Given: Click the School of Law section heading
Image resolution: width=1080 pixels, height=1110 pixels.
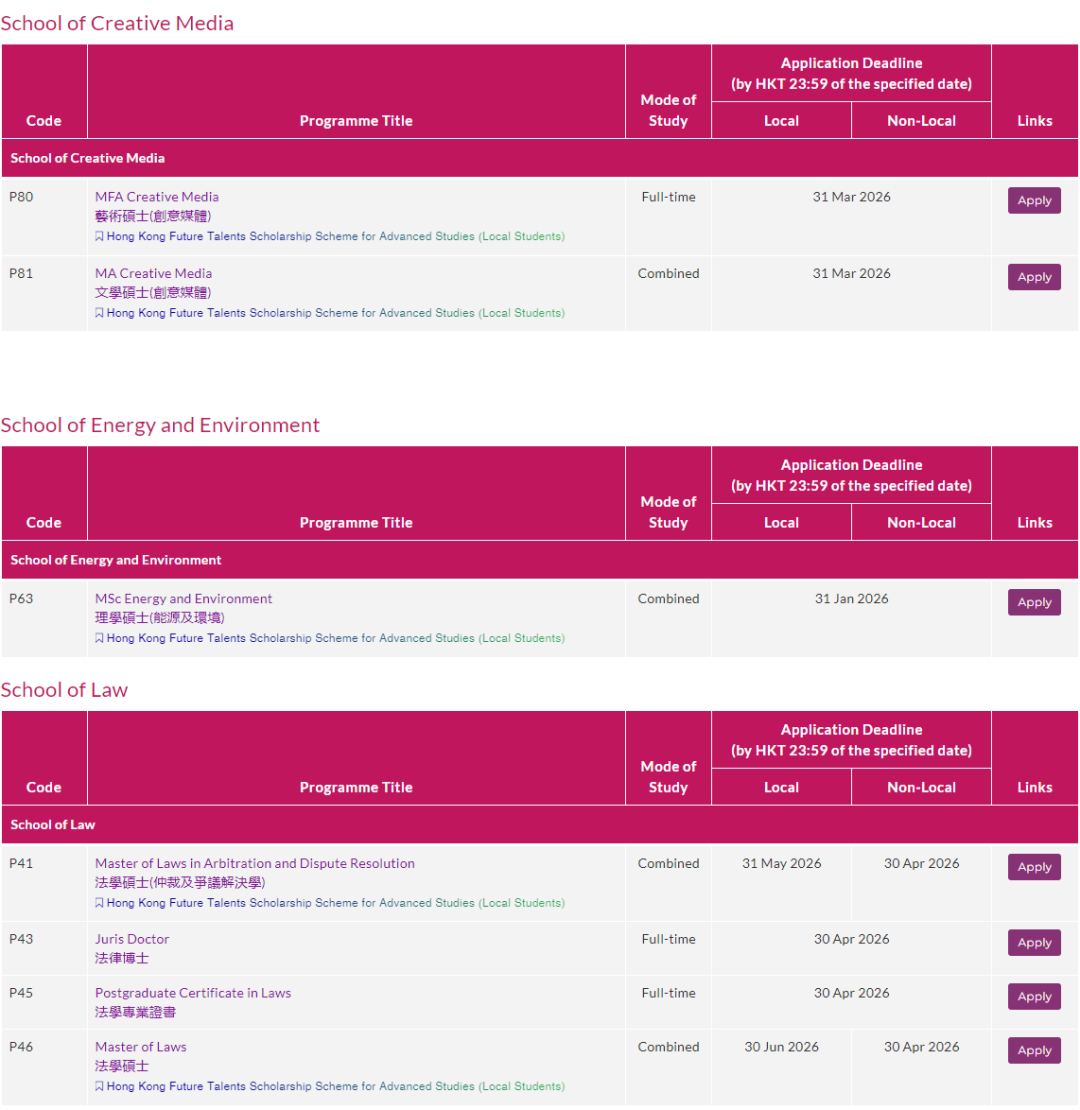Looking at the screenshot, I should click(64, 690).
